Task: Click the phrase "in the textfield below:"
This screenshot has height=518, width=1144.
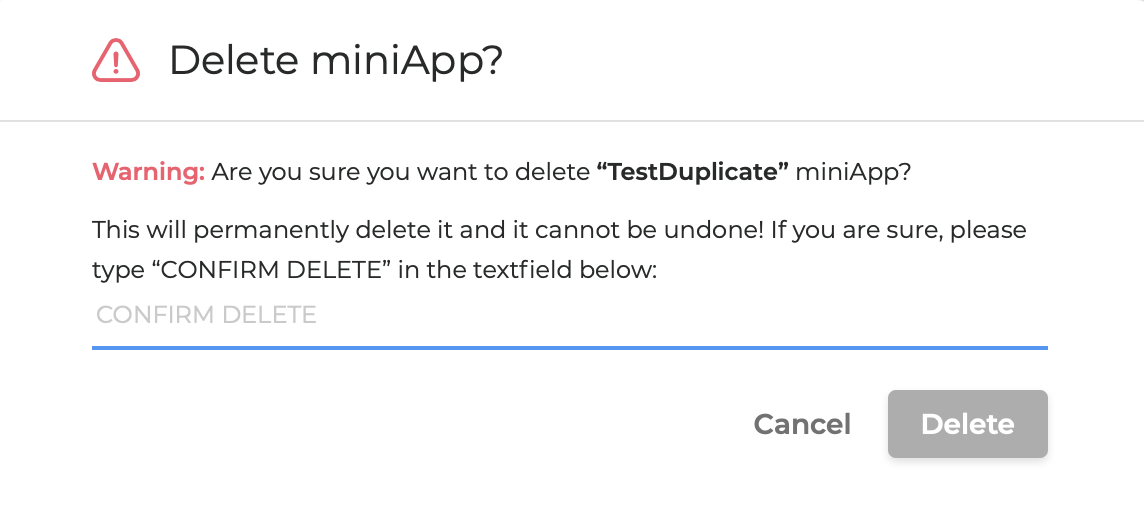Action: [527, 270]
